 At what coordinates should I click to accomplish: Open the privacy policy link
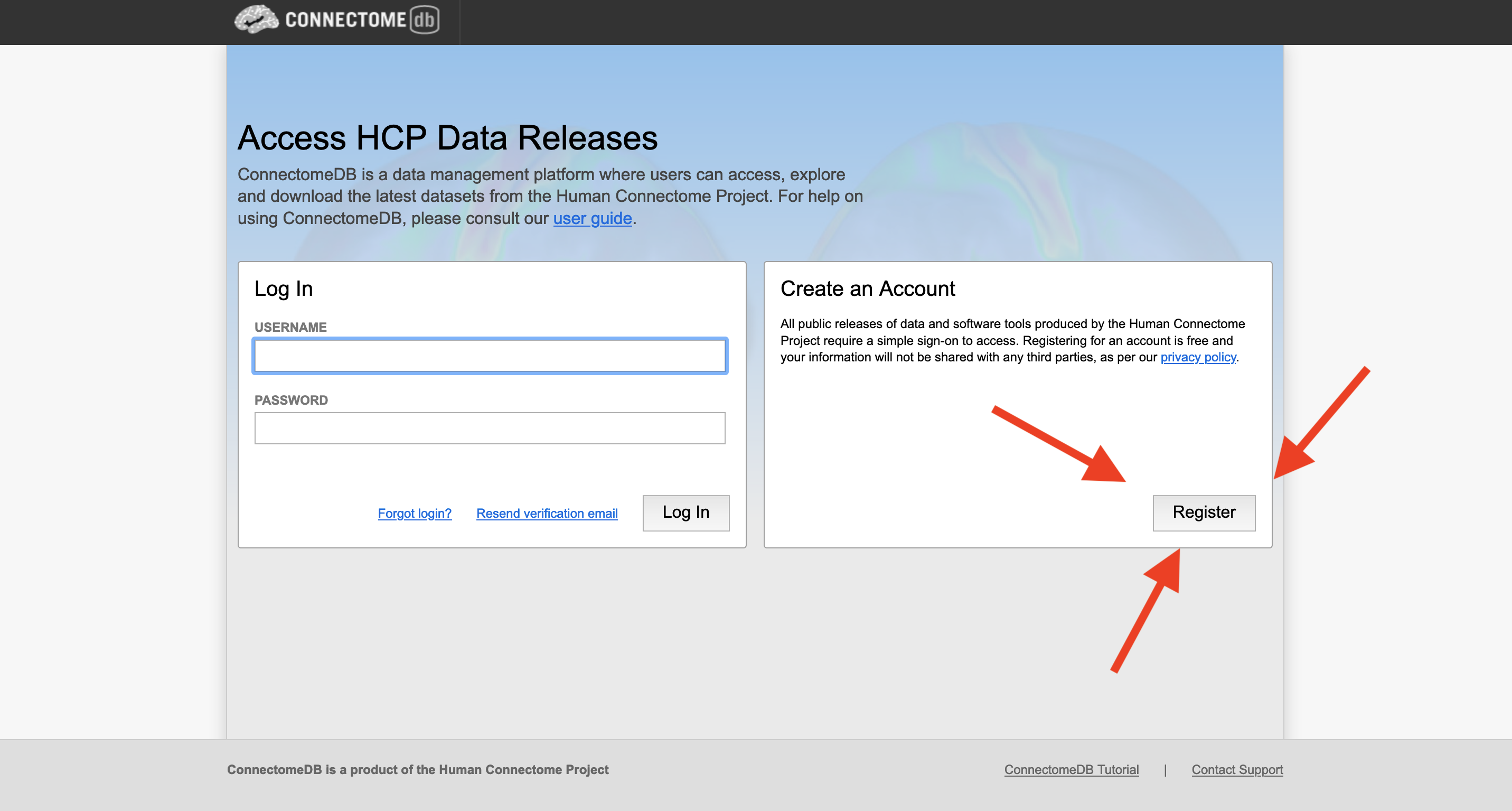click(1198, 357)
